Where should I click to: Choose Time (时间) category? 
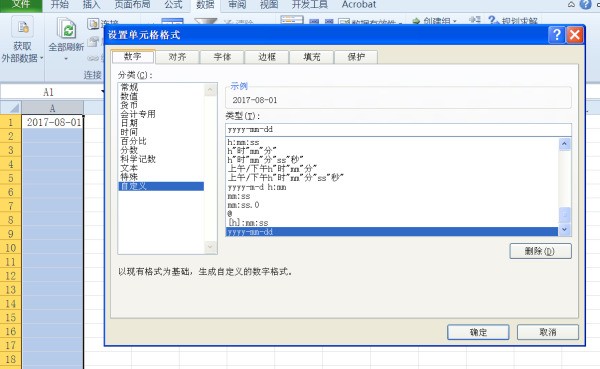(129, 132)
